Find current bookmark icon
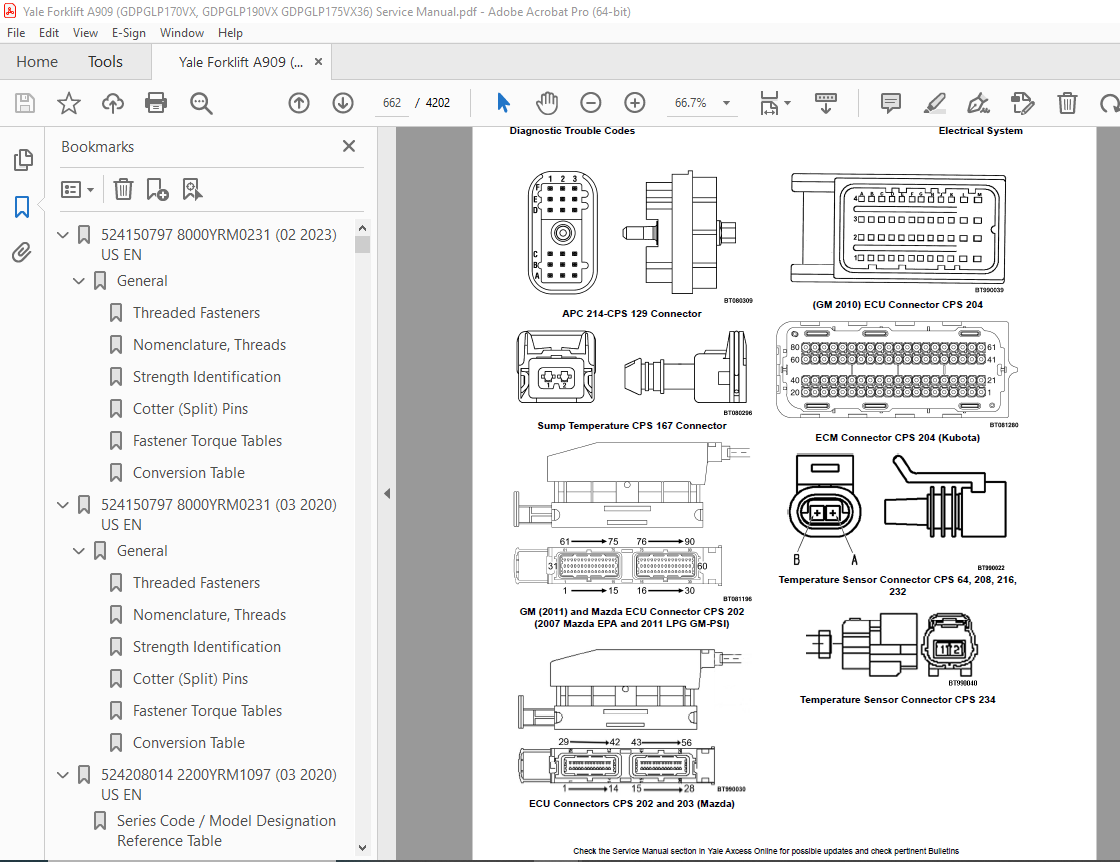This screenshot has height=862, width=1120. (192, 189)
